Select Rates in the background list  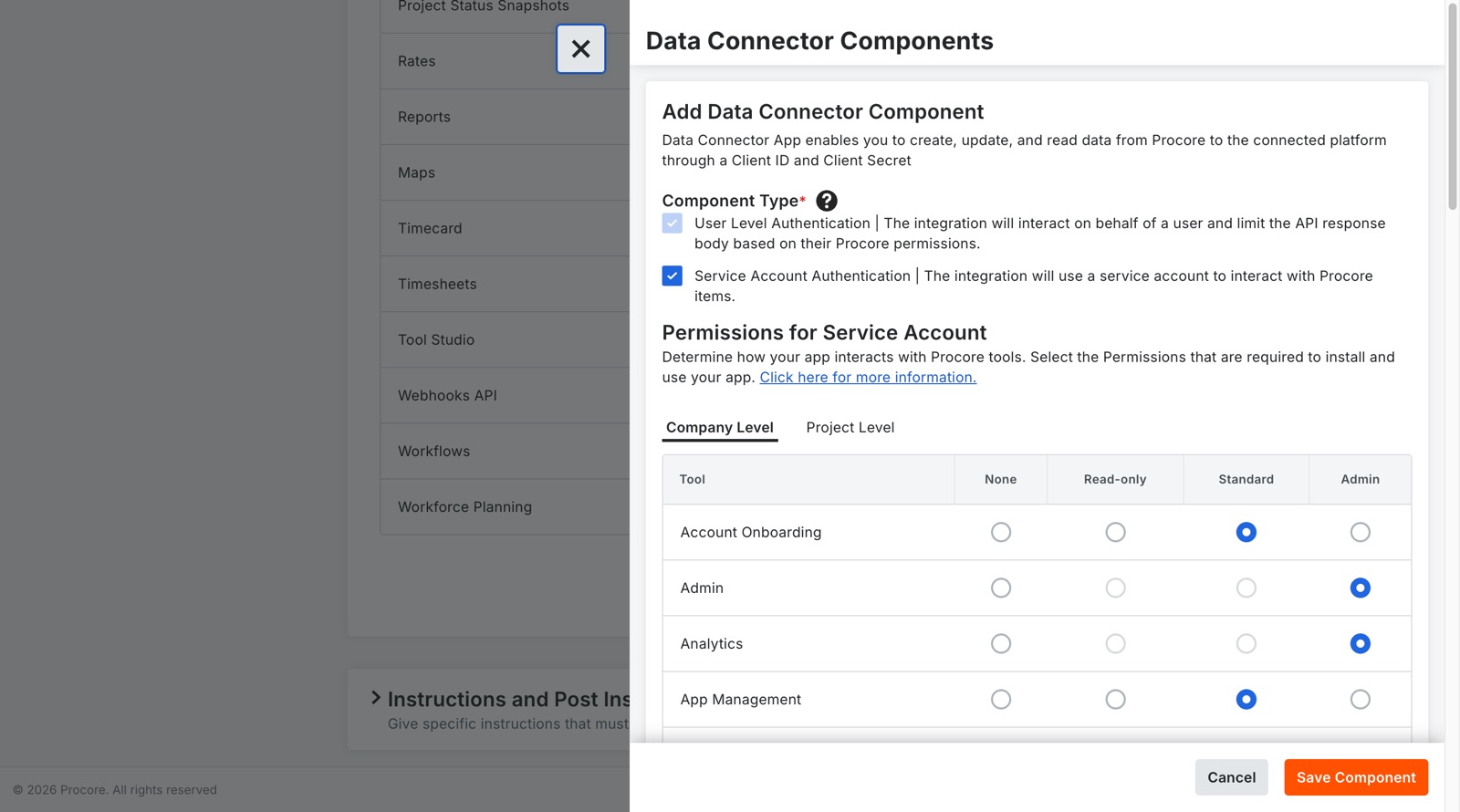point(505,61)
